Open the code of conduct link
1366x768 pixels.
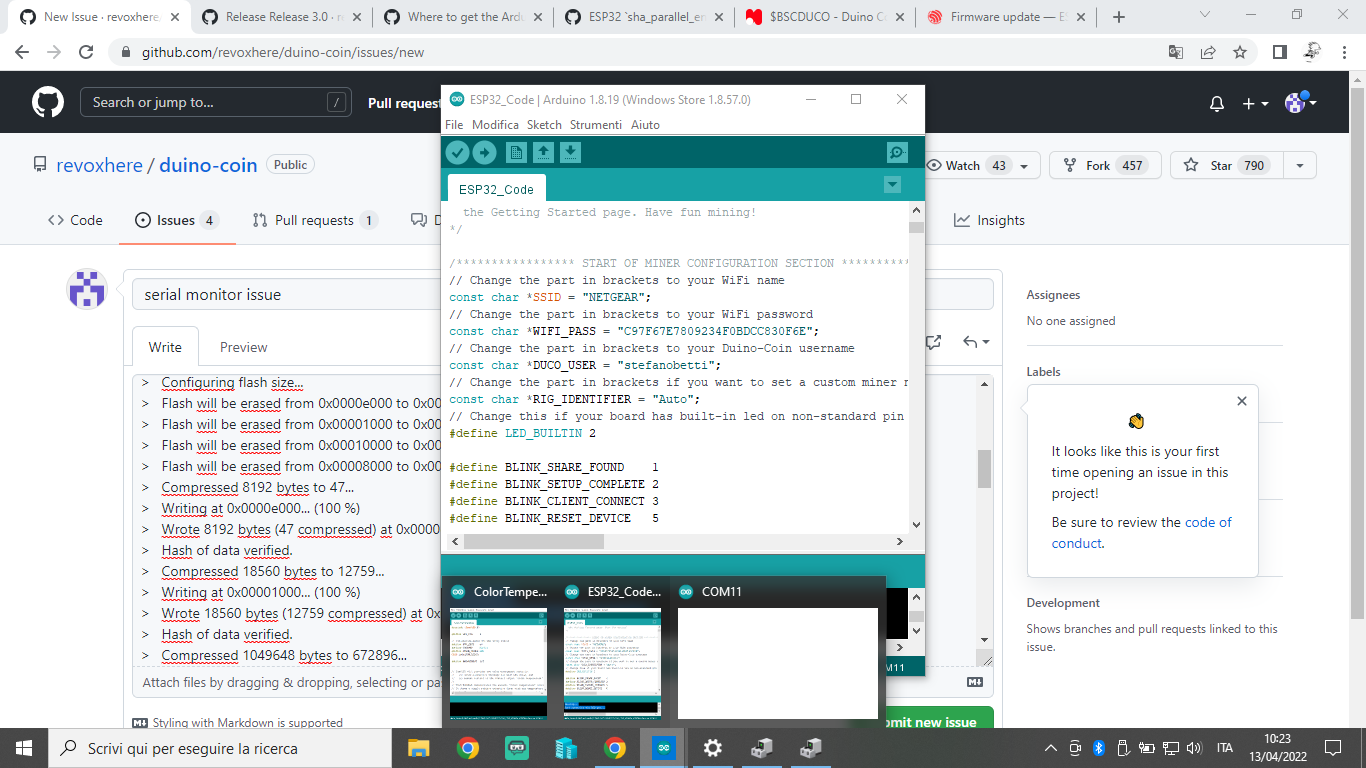[1142, 533]
